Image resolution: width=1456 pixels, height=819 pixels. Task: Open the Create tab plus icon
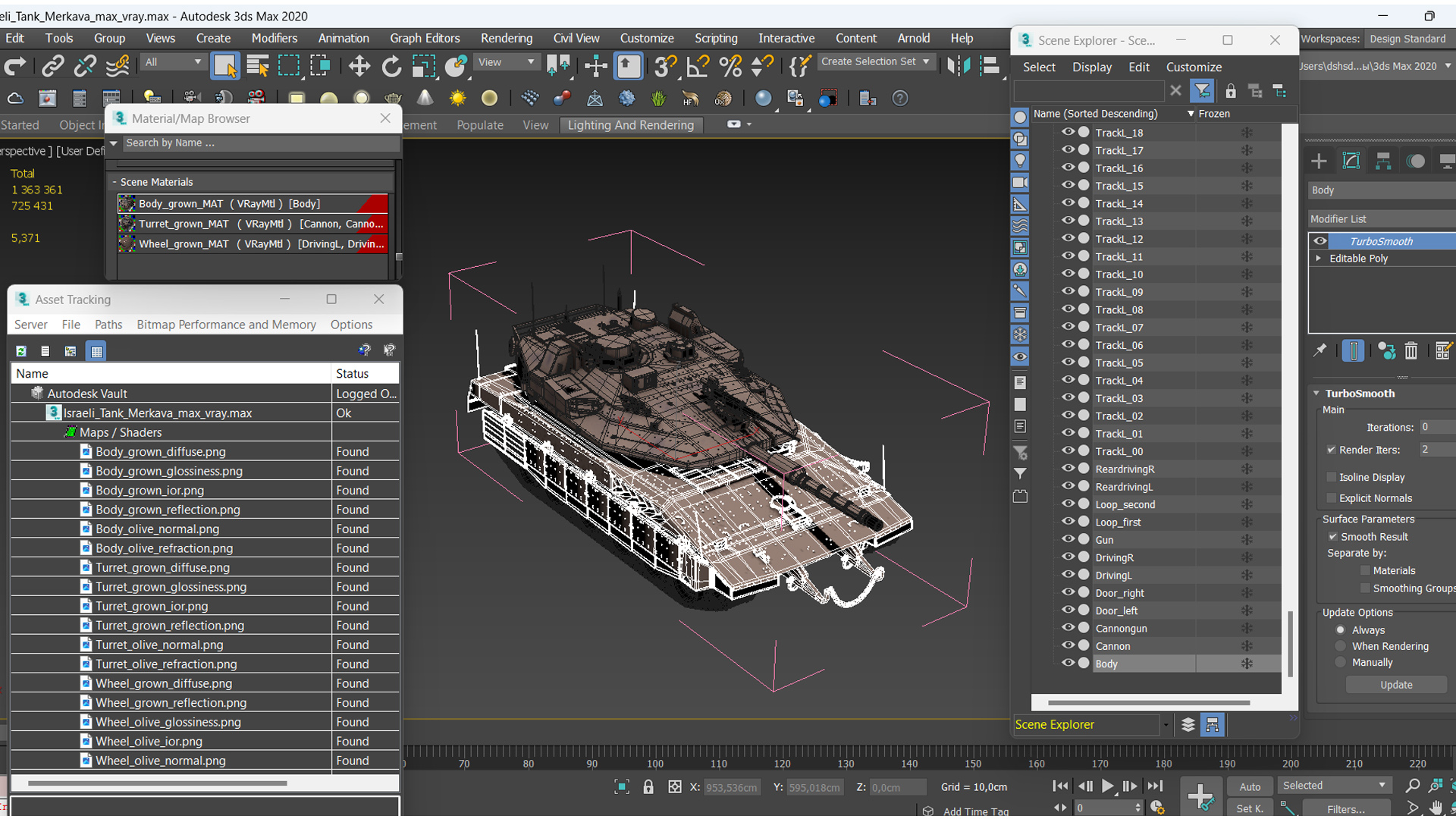pos(1319,161)
